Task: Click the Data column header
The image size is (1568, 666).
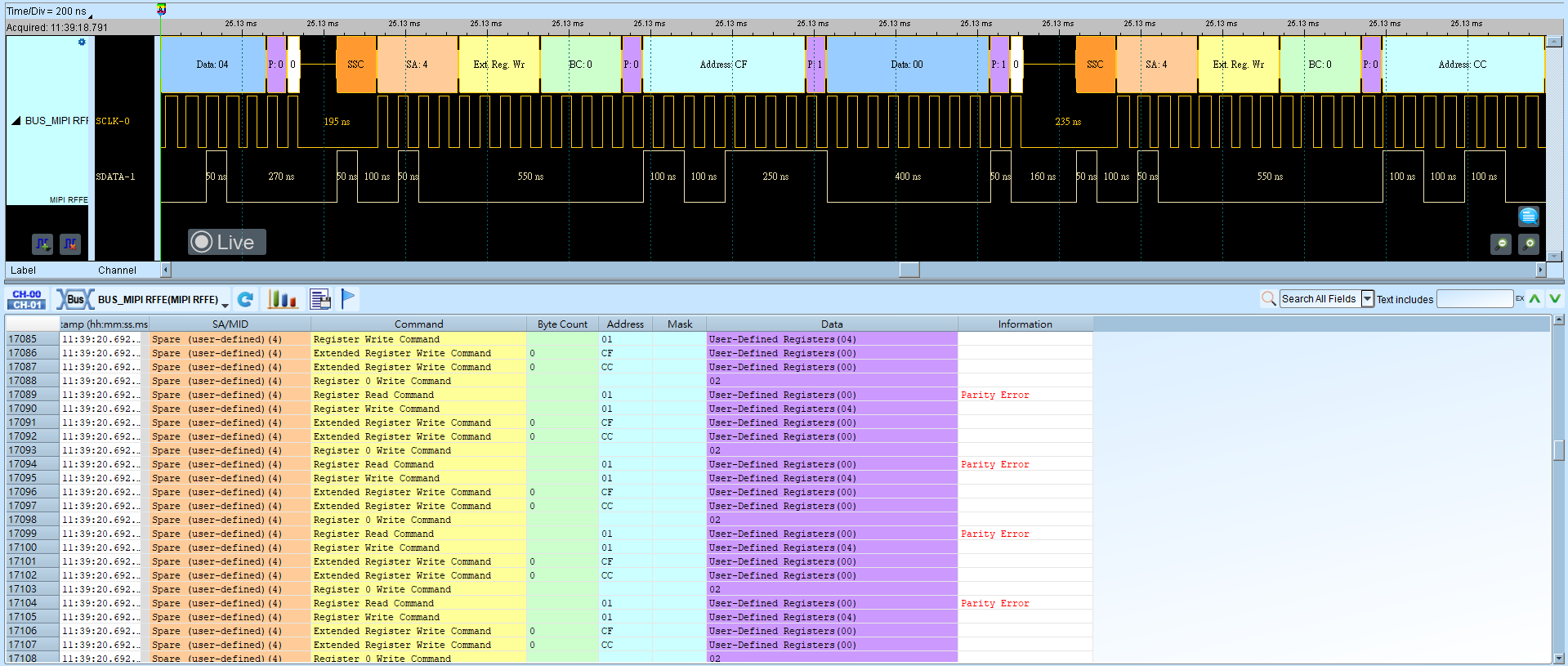Action: [832, 324]
